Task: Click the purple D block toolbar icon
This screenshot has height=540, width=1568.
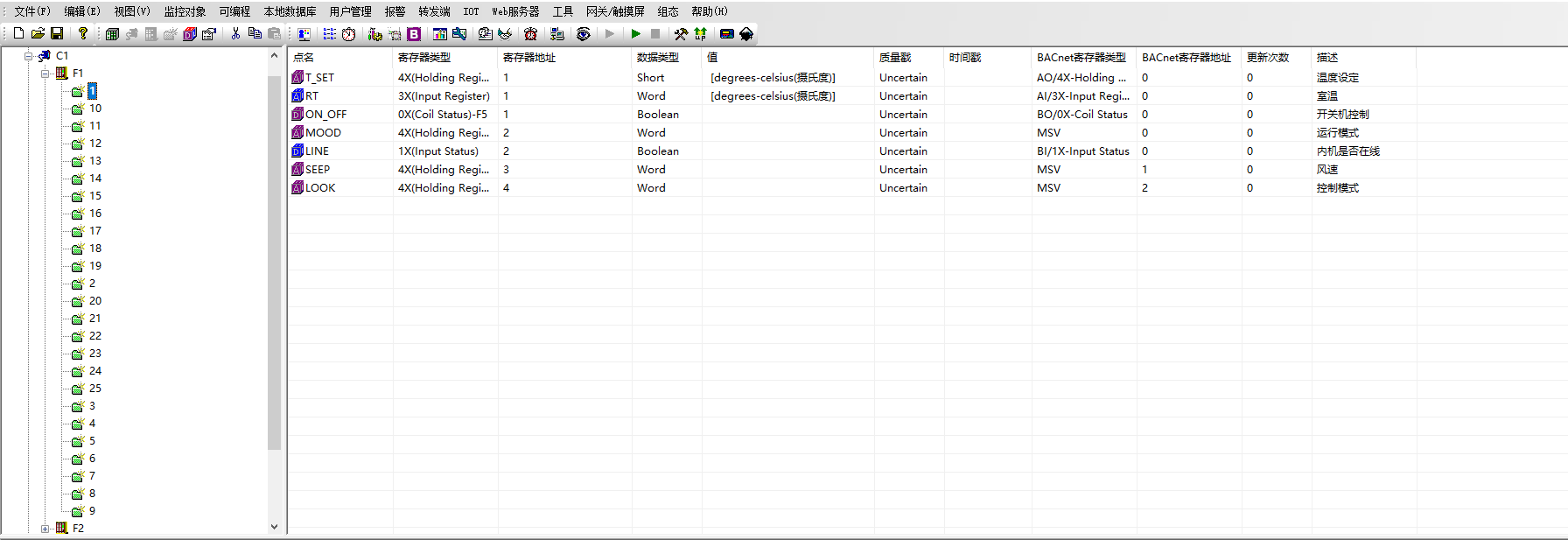Action: (x=190, y=34)
